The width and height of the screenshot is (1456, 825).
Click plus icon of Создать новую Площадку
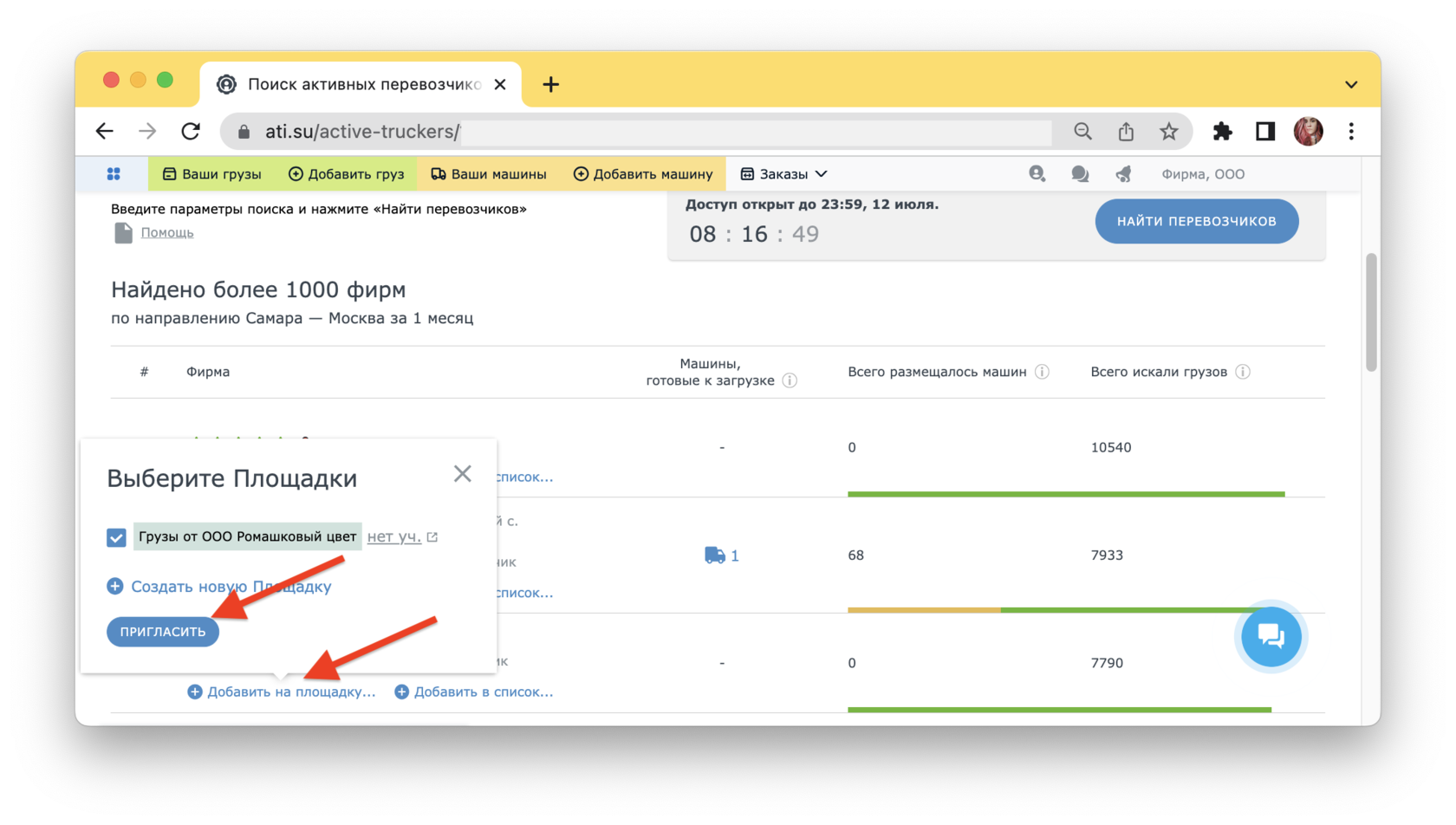tap(115, 587)
